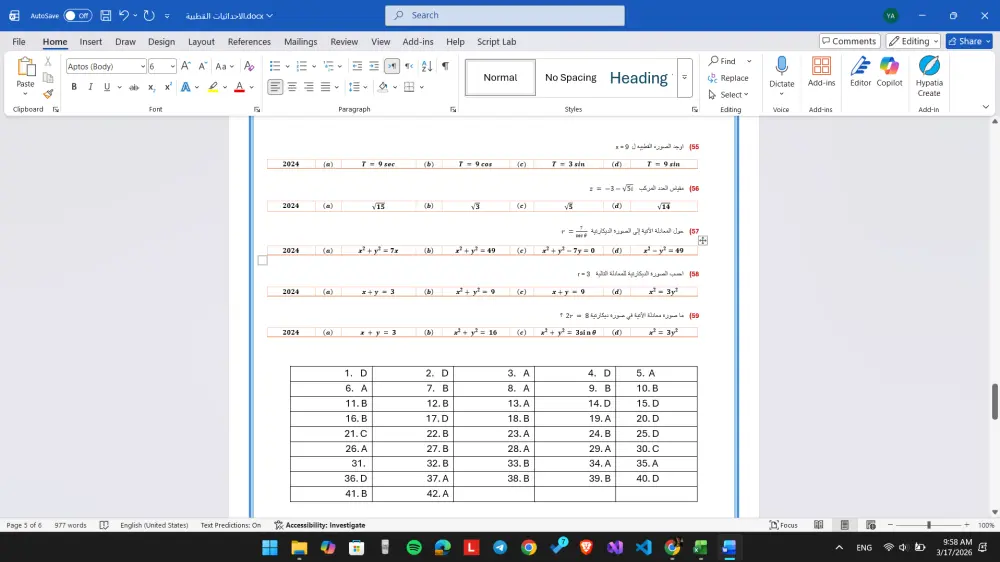Open Copilot from the ribbon
The image size is (1000, 562).
coord(889,71)
